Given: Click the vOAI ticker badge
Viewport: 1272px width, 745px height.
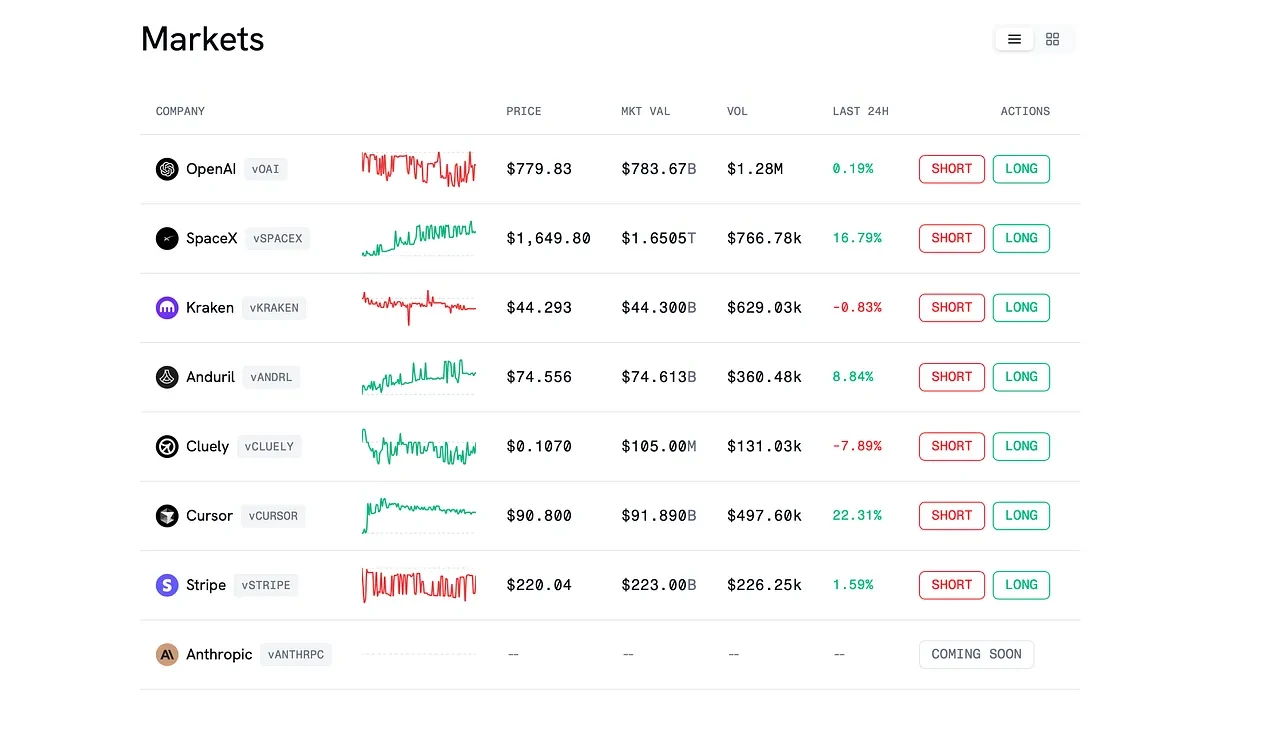Looking at the screenshot, I should 265,169.
